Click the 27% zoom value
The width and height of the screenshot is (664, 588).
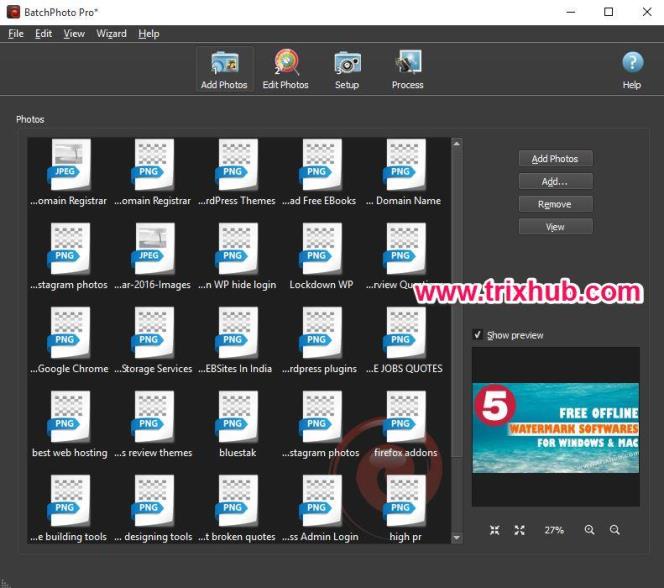coord(554,530)
